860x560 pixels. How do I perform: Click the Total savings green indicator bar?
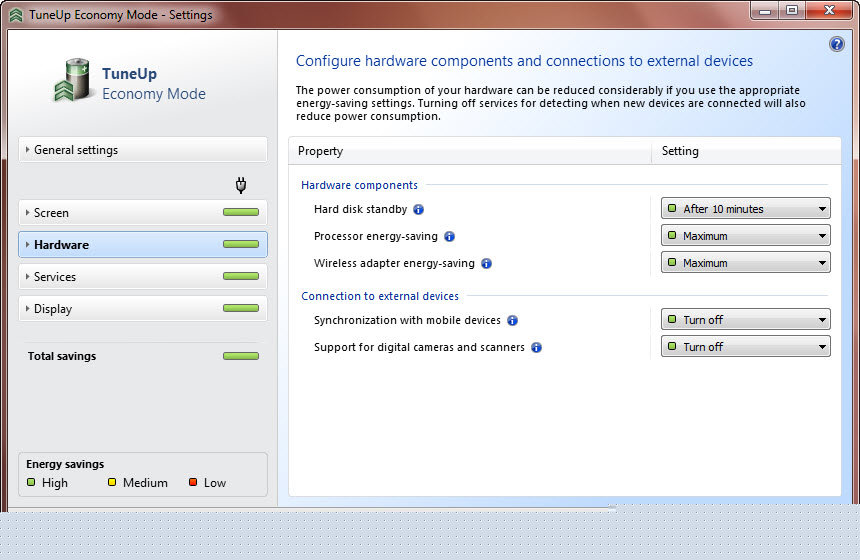pyautogui.click(x=241, y=356)
